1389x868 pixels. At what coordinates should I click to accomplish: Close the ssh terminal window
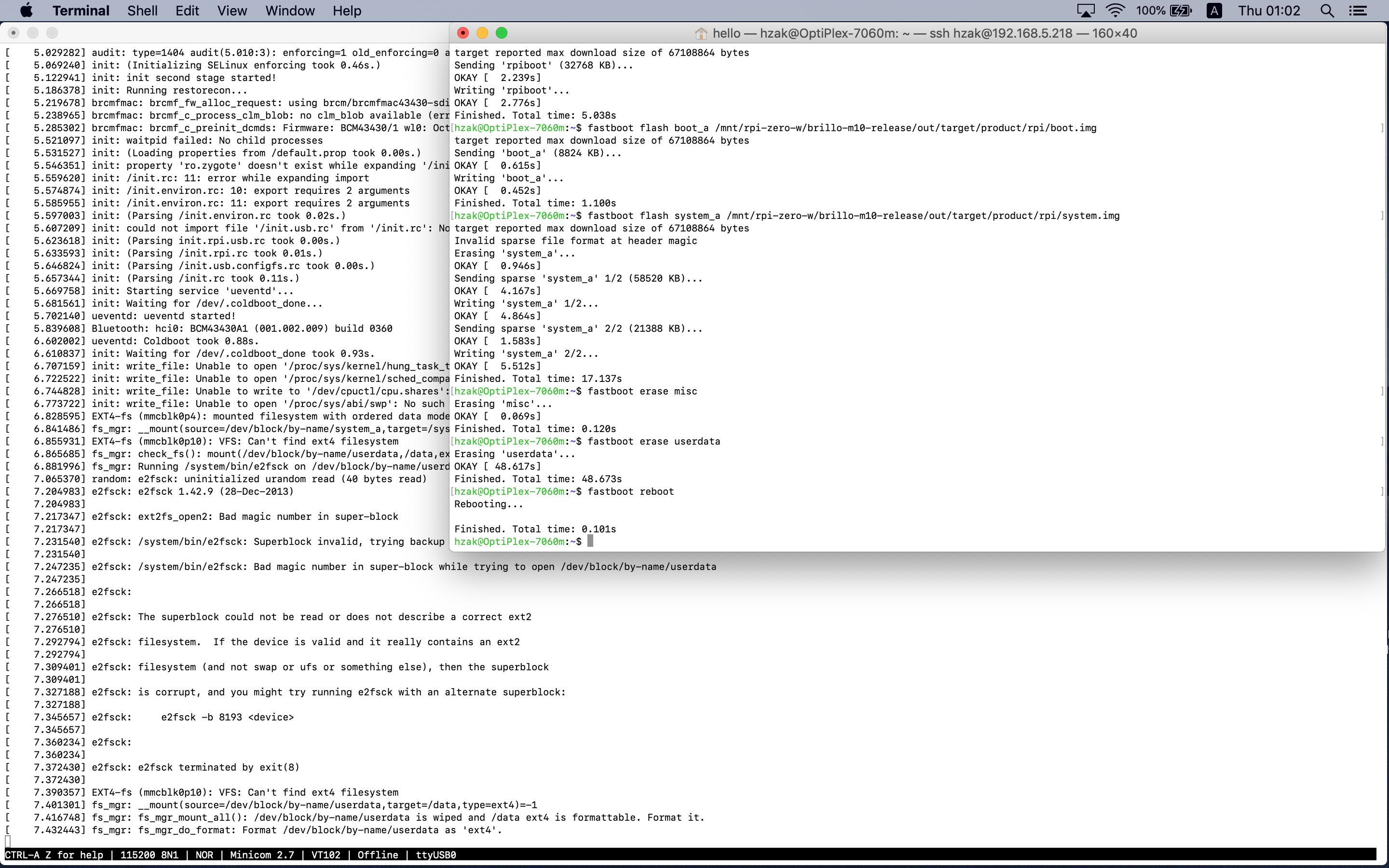pyautogui.click(x=463, y=33)
